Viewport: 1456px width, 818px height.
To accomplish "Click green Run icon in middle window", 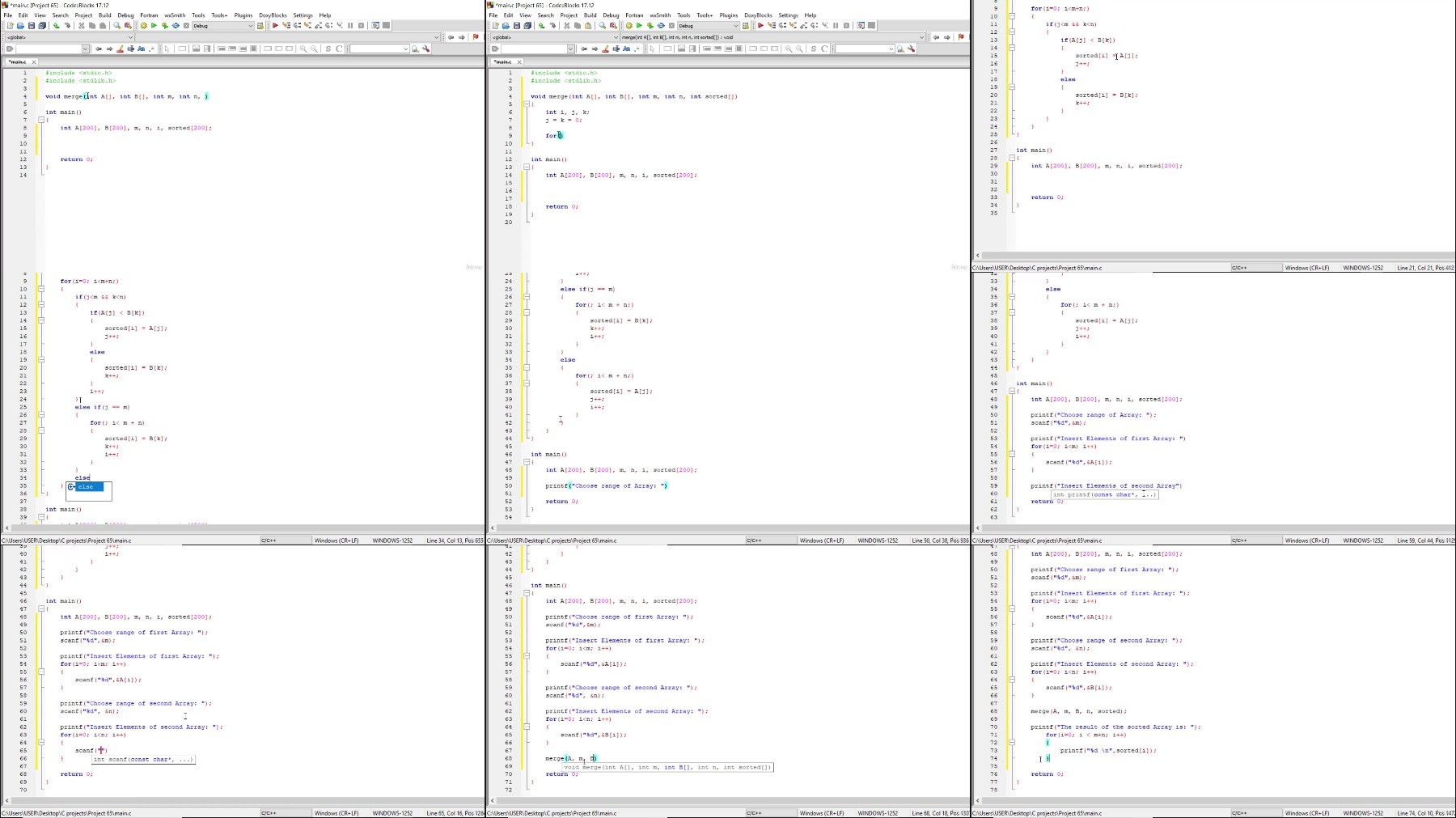I will tap(639, 25).
